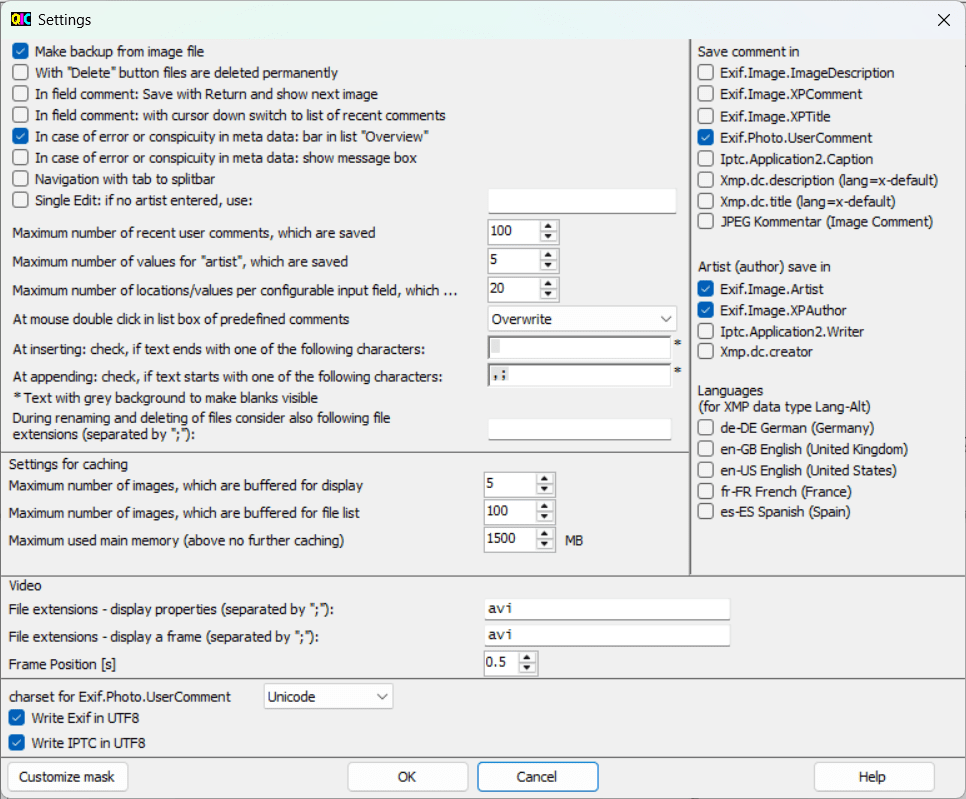Increase max images buffered for display
Viewport: 966px width, 799px height.
click(x=544, y=479)
